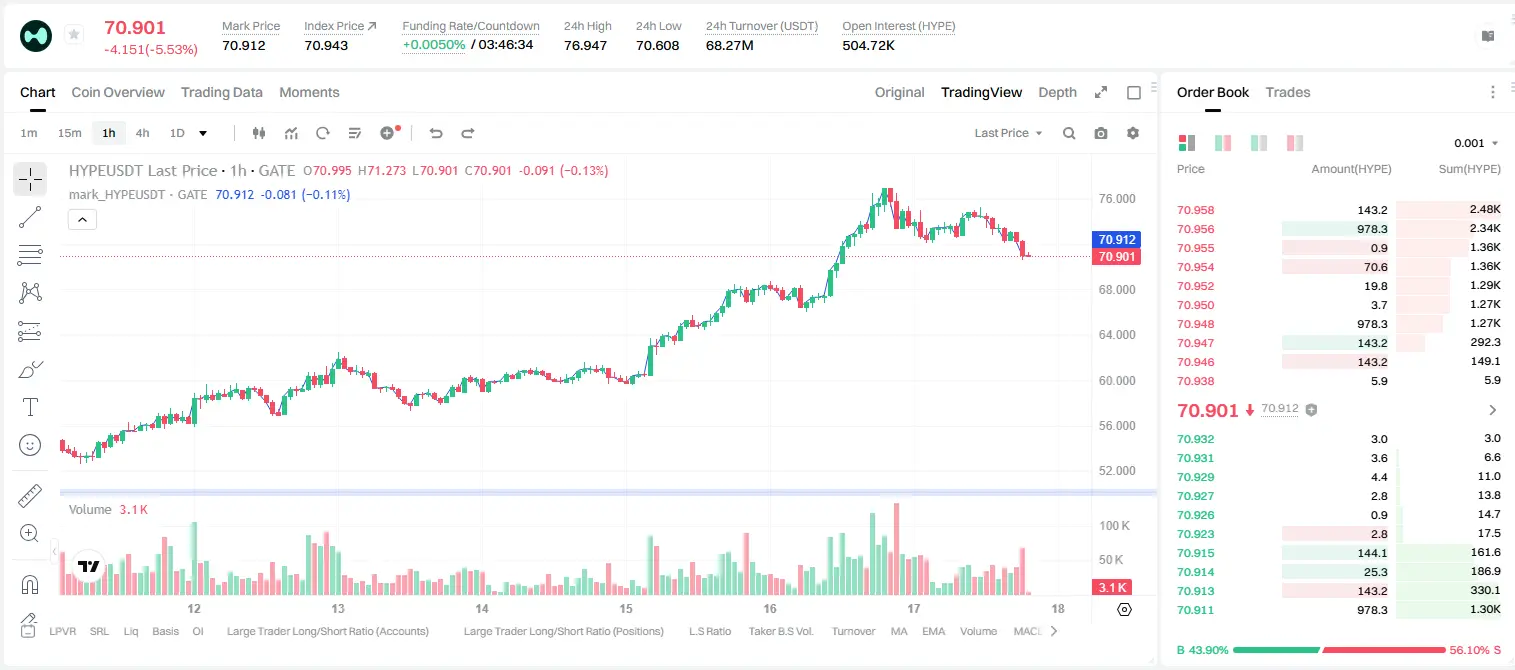The image size is (1515, 670).
Task: Add HYPE to favorites star
Action: [x=74, y=35]
